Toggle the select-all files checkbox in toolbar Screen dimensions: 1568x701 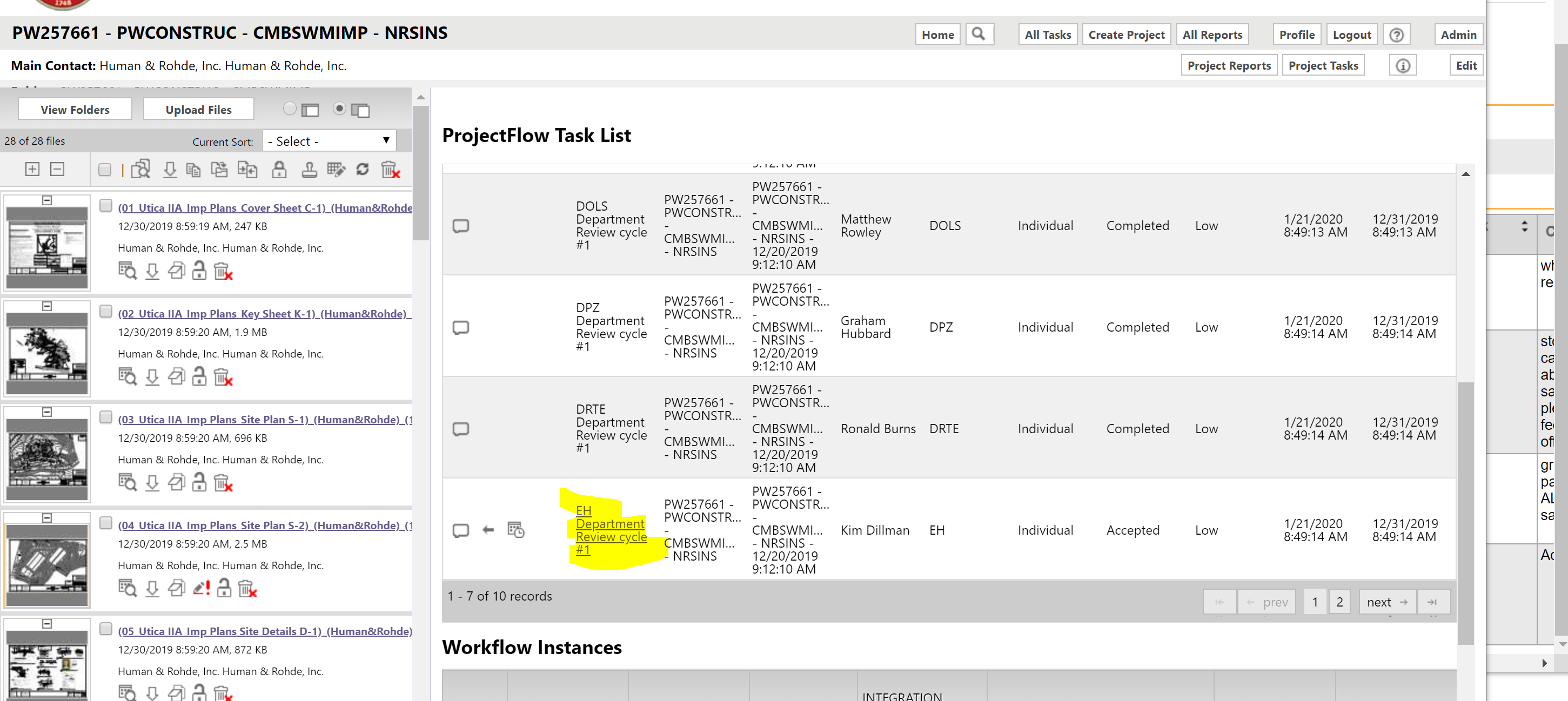click(x=105, y=170)
